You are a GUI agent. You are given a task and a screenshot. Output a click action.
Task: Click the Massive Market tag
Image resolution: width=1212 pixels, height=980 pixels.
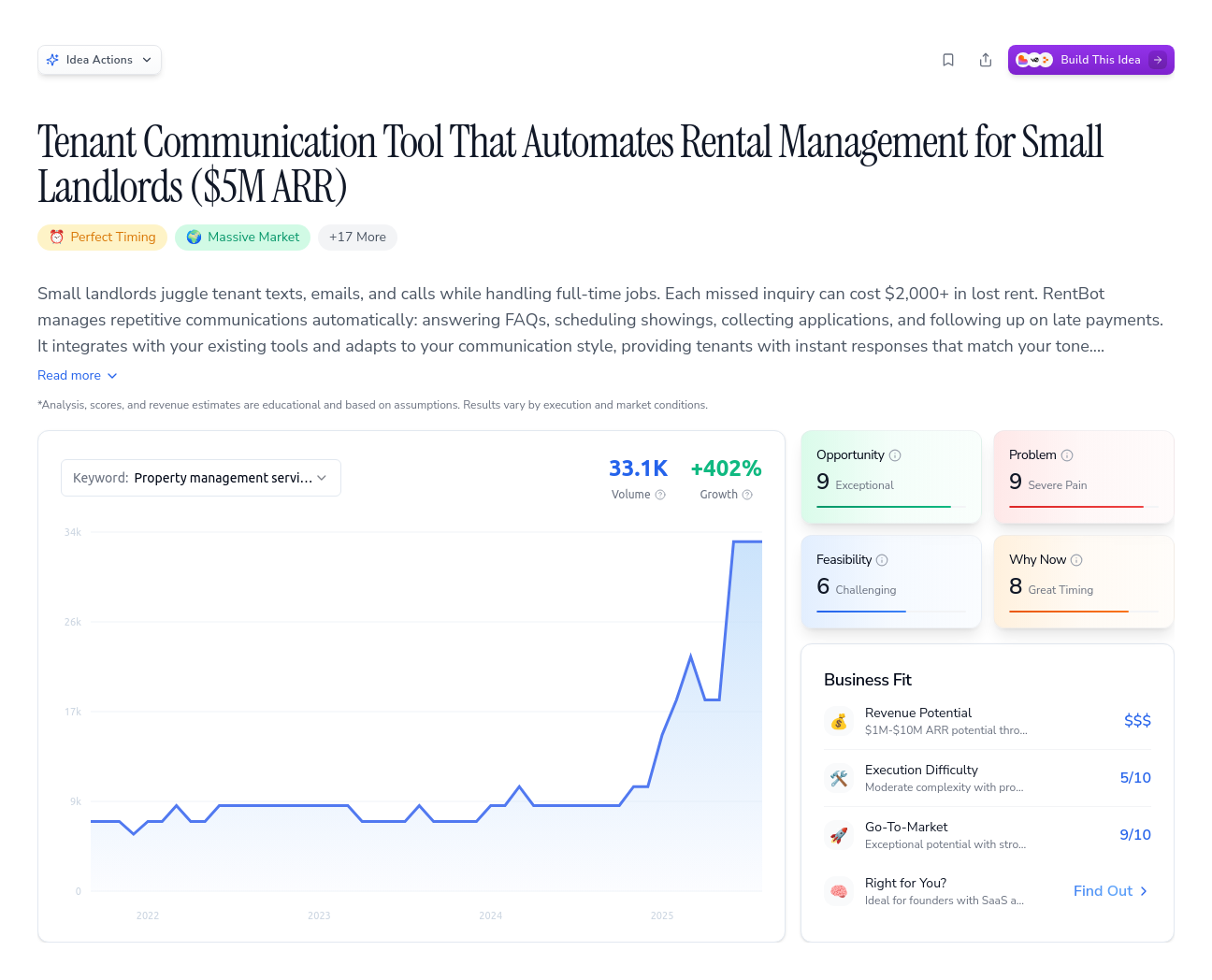click(x=243, y=238)
